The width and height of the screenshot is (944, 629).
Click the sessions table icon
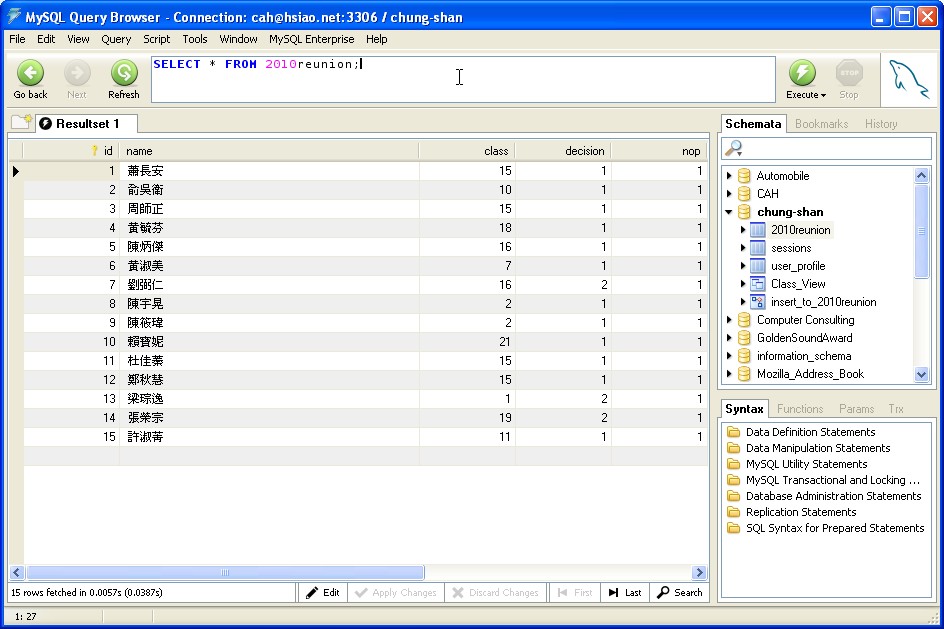(758, 248)
